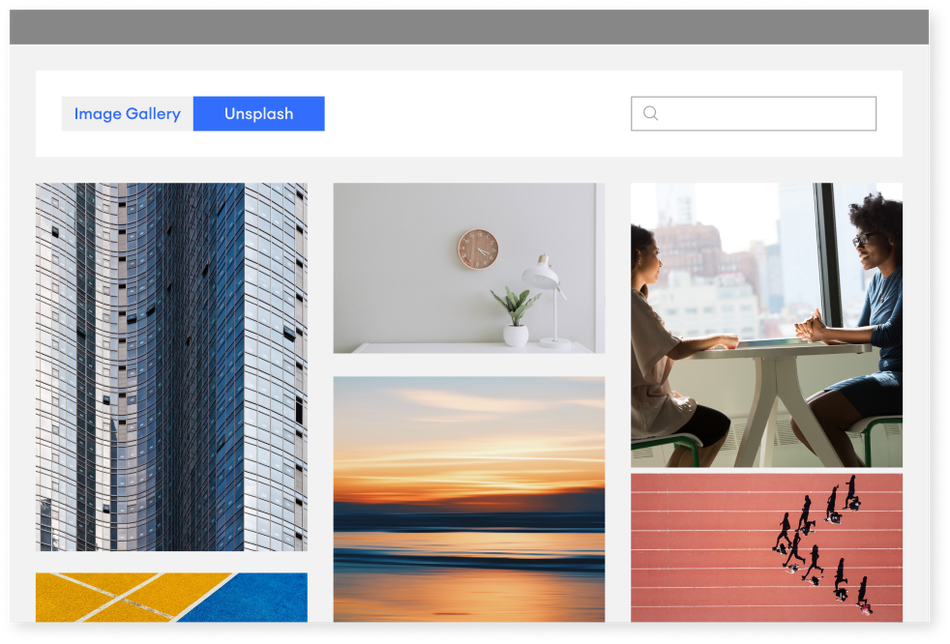950x644 pixels.
Task: Select the Unsplash tab
Action: pos(259,113)
